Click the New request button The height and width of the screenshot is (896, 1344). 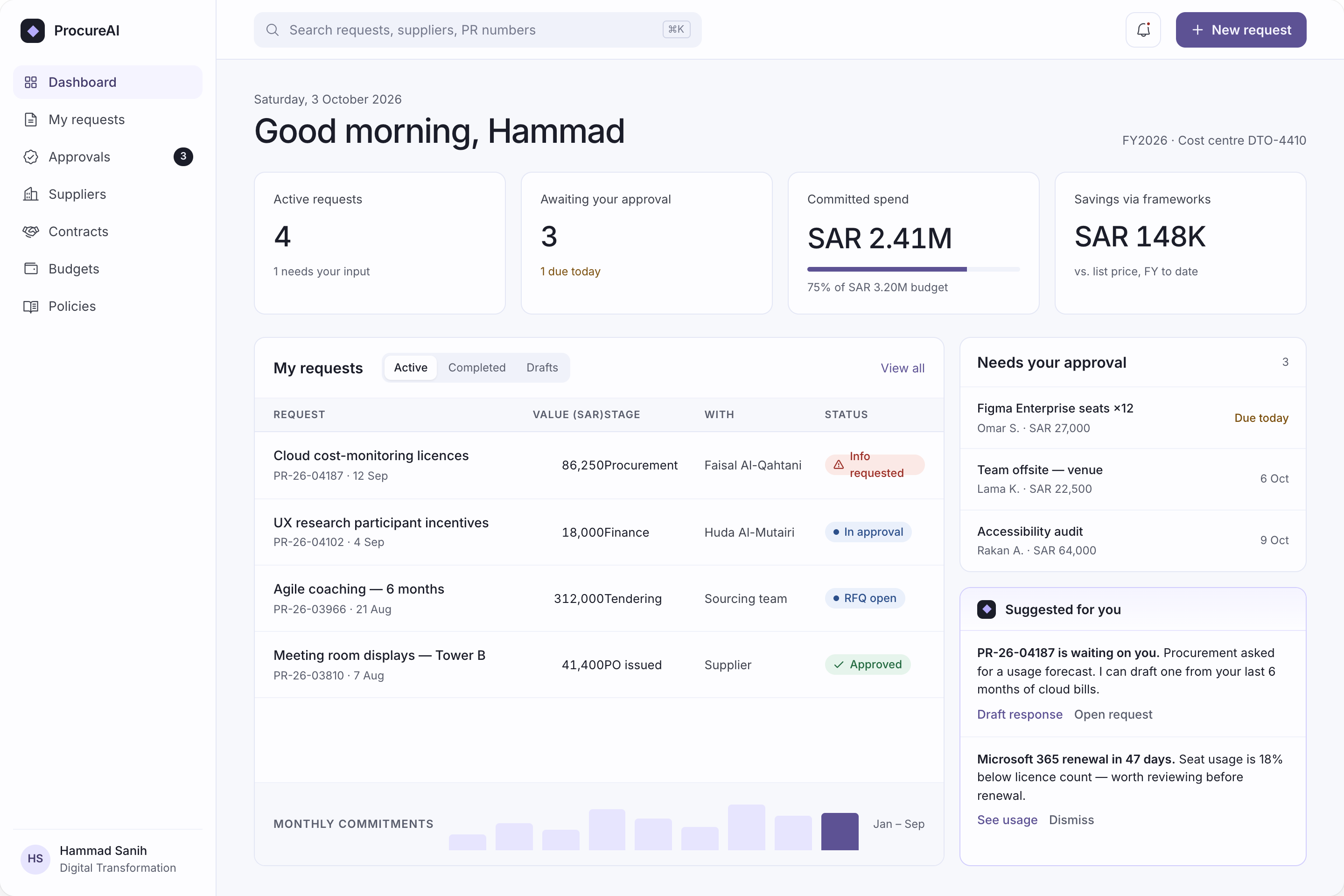click(x=1240, y=30)
